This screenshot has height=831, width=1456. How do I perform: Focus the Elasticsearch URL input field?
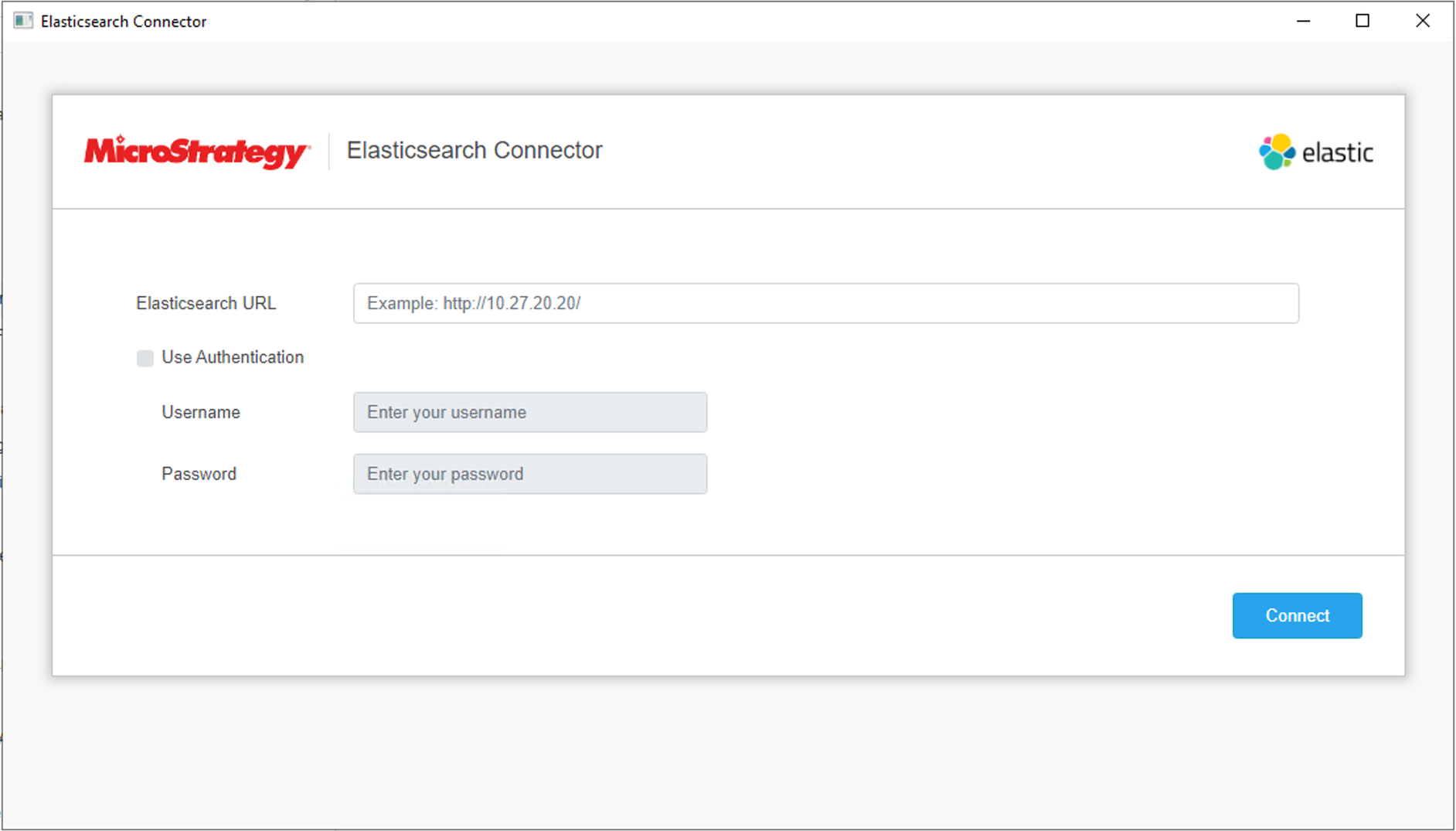[x=825, y=303]
